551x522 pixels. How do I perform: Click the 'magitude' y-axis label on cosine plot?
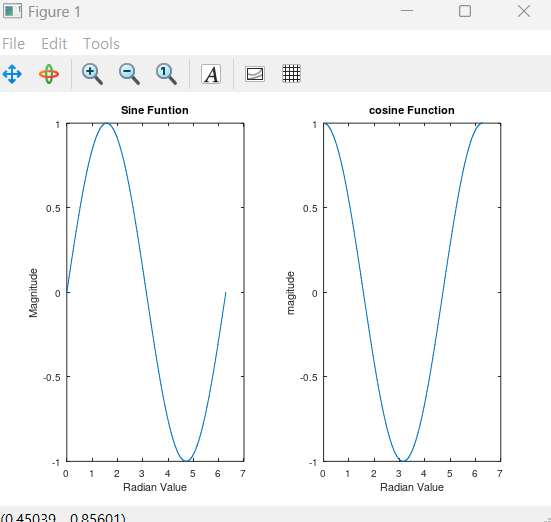pos(290,293)
